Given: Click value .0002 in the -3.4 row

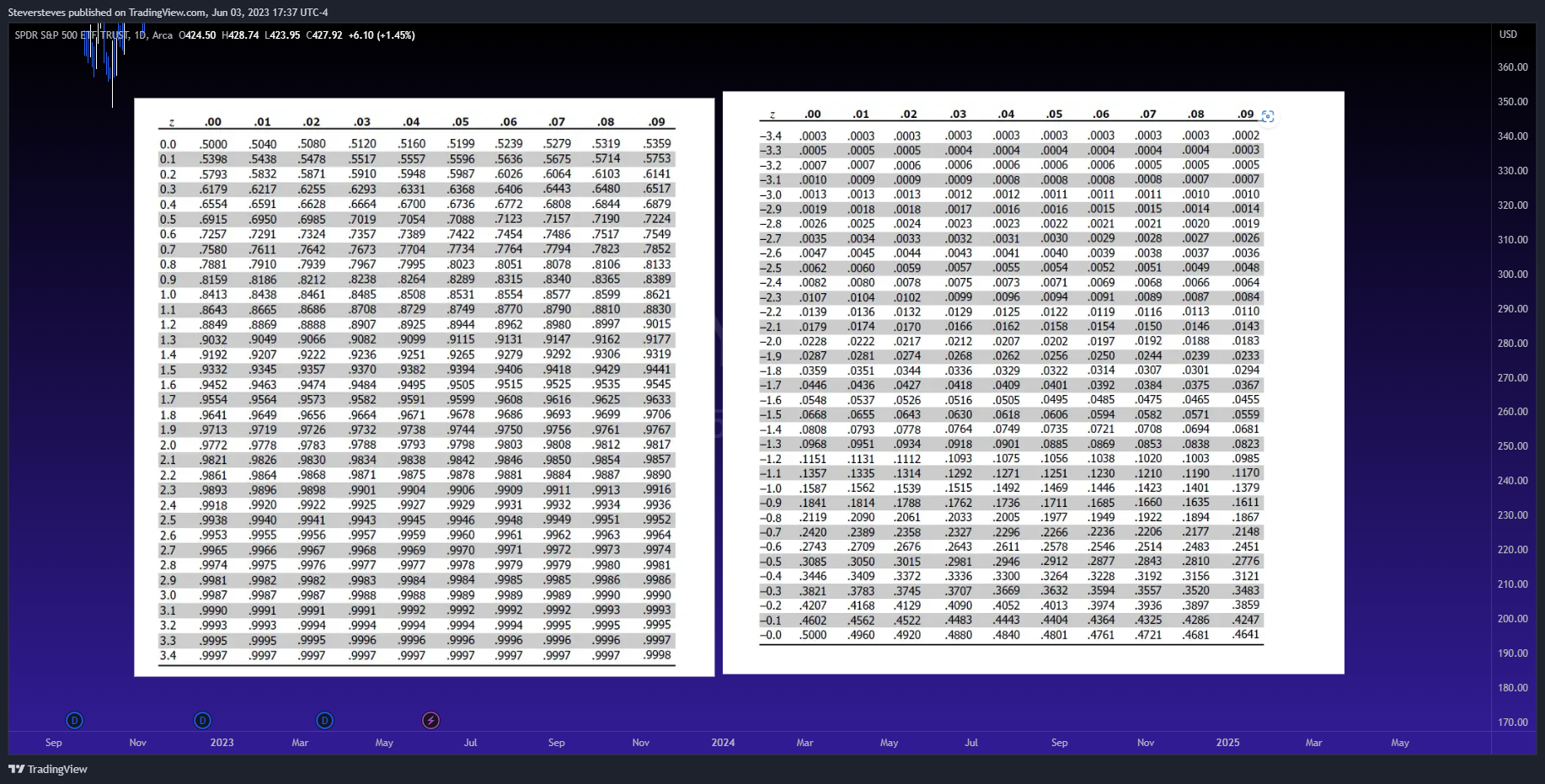Looking at the screenshot, I should coord(1246,136).
